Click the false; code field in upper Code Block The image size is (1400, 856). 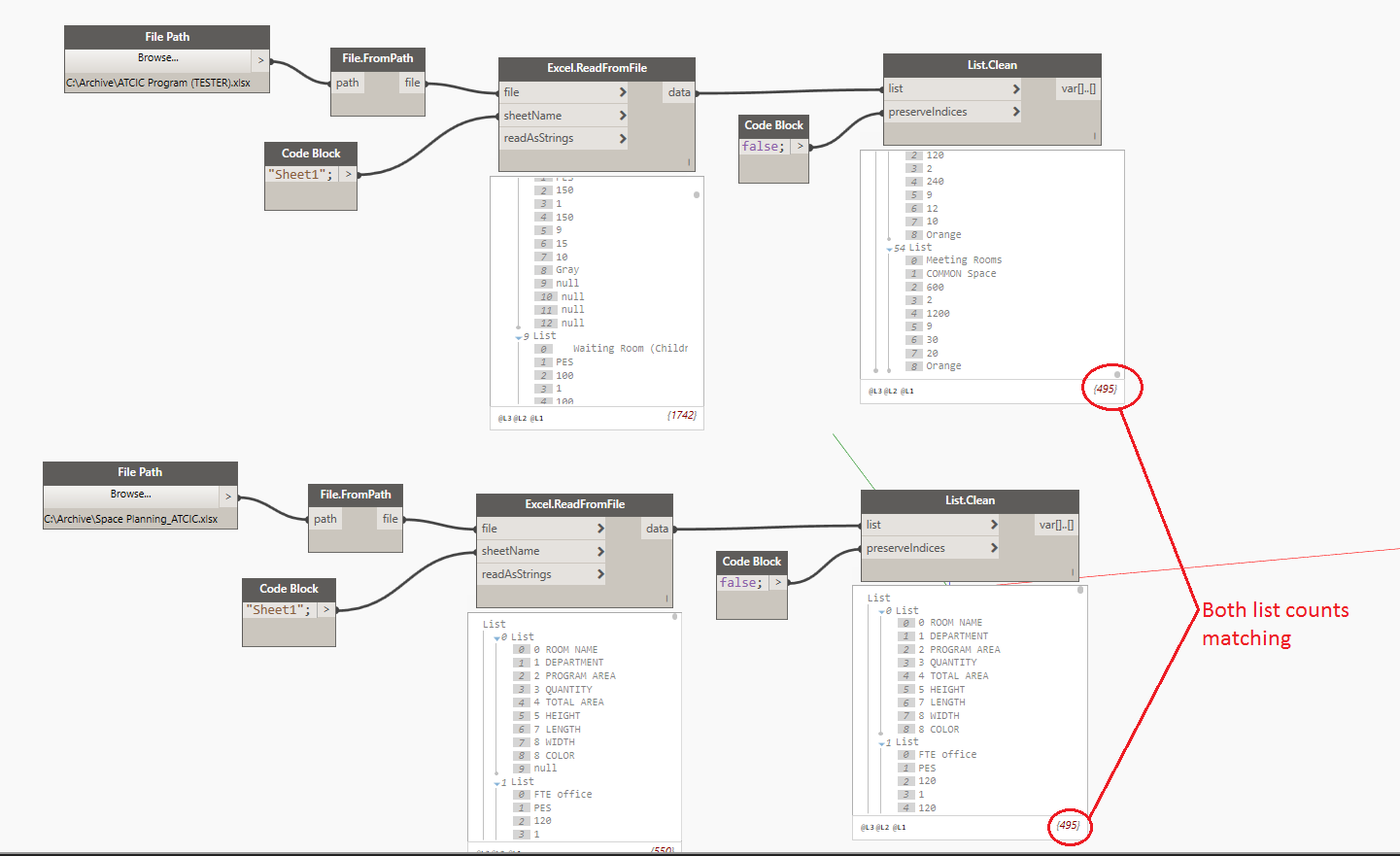764,147
